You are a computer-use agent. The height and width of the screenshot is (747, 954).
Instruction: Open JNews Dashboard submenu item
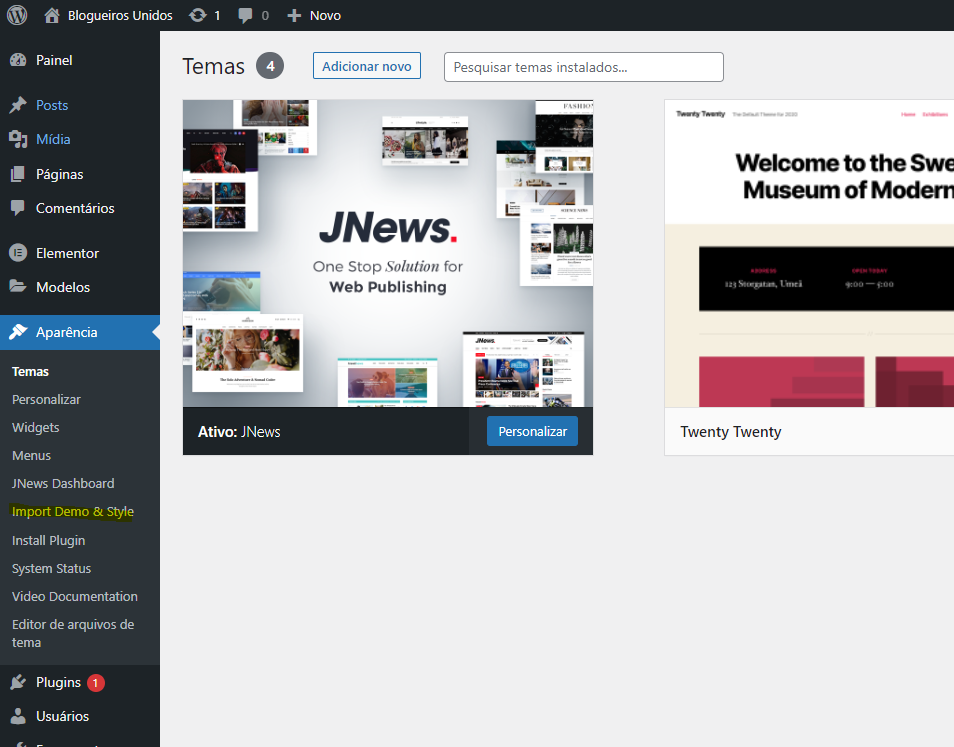(63, 484)
